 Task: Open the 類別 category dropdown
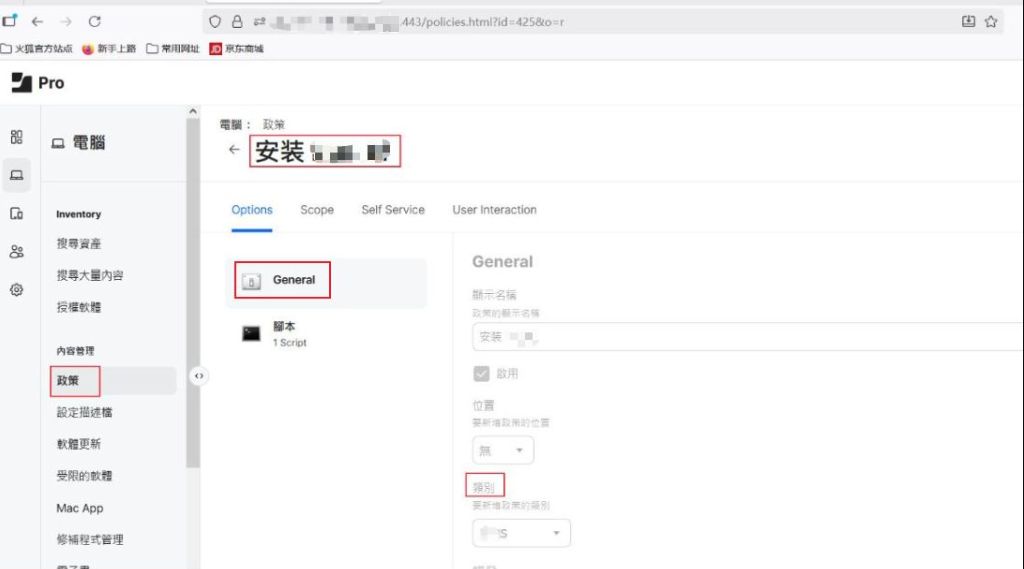521,533
